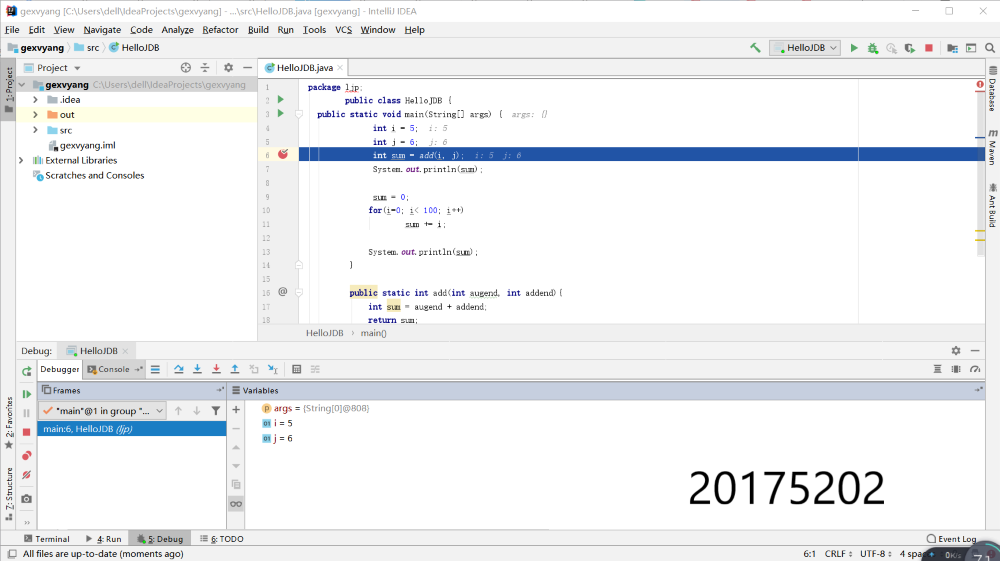
Task: Start debugging with the bug icon
Action: tap(872, 48)
